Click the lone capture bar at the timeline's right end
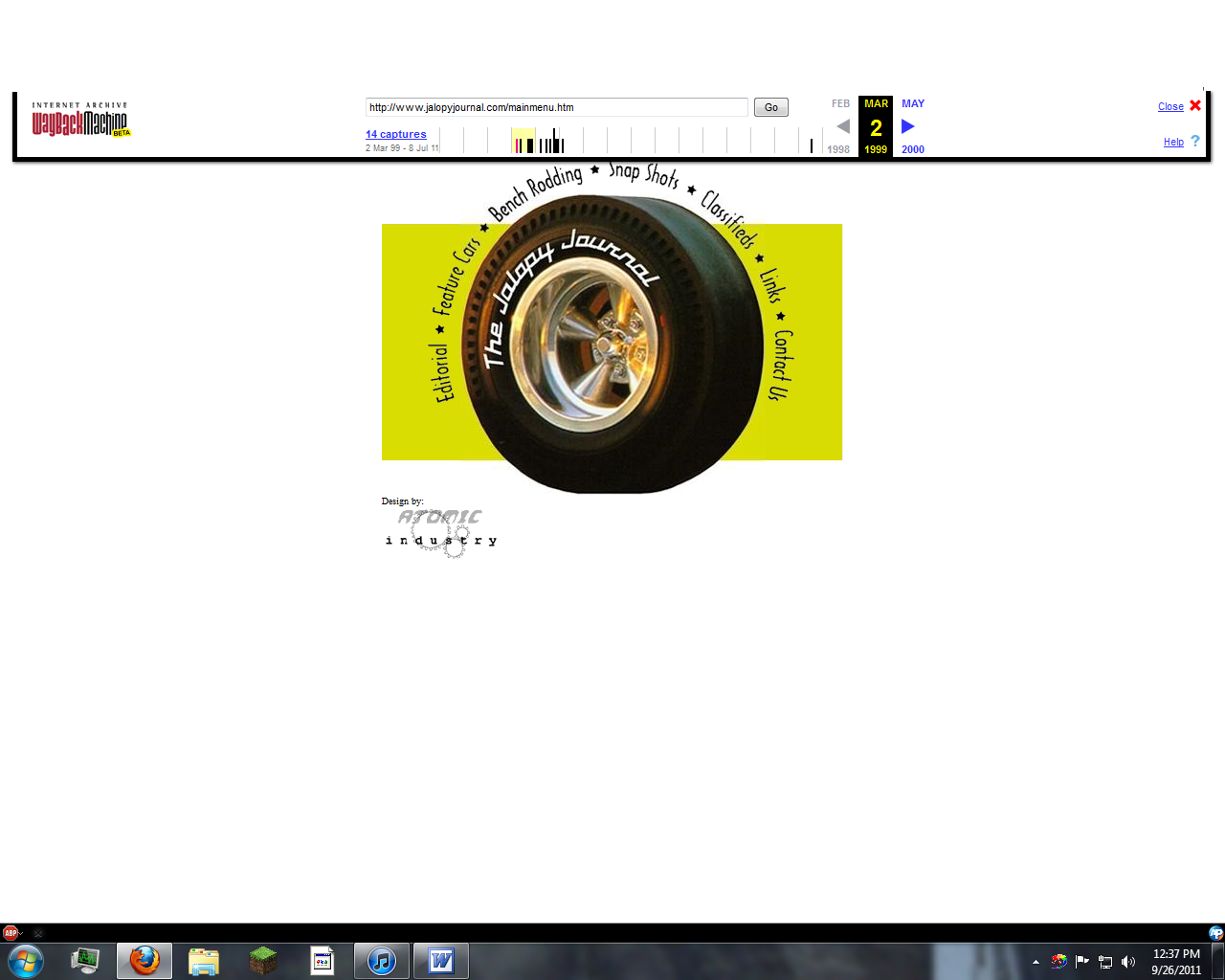 click(x=812, y=145)
